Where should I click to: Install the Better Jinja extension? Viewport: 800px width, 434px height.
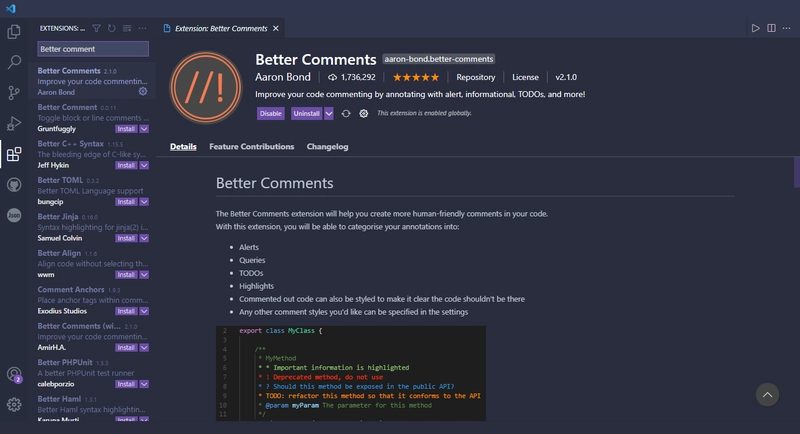[126, 238]
